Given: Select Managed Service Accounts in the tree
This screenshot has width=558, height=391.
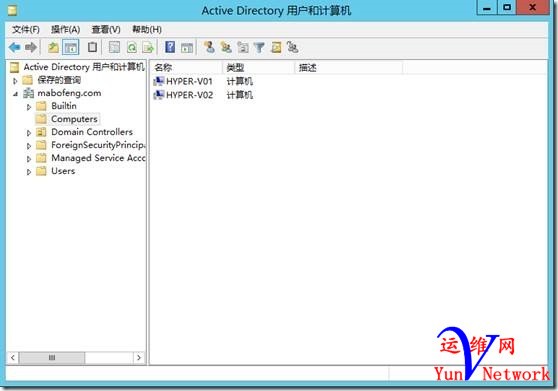Looking at the screenshot, I should [x=98, y=158].
